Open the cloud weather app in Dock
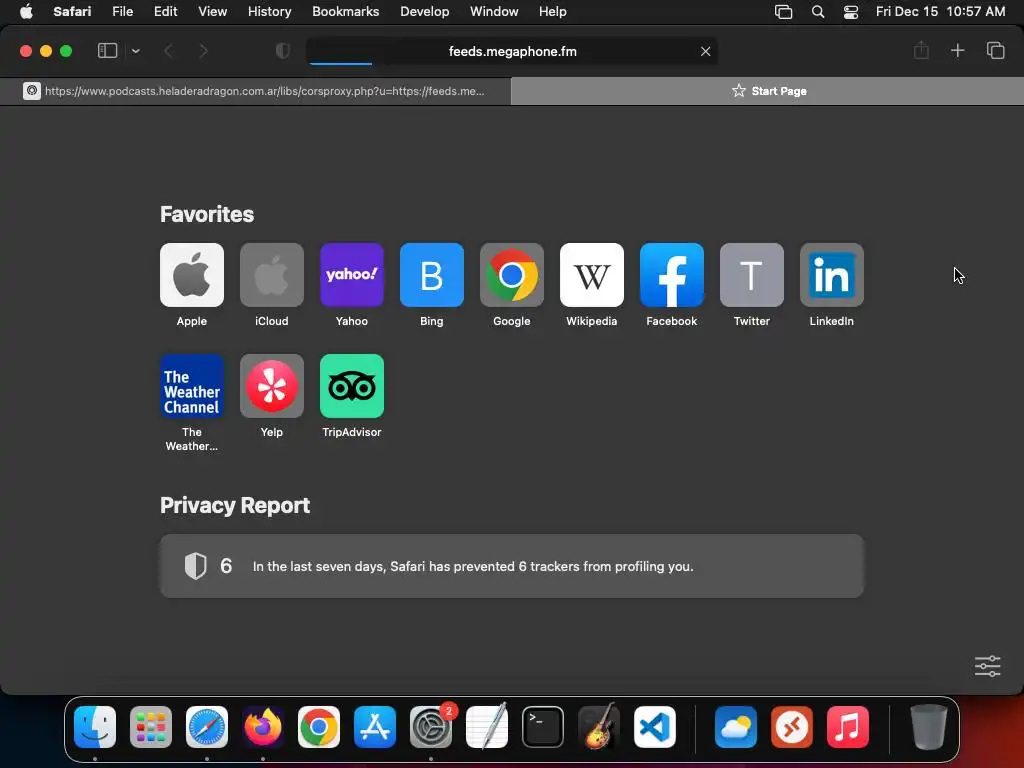The width and height of the screenshot is (1024, 768). click(x=735, y=727)
